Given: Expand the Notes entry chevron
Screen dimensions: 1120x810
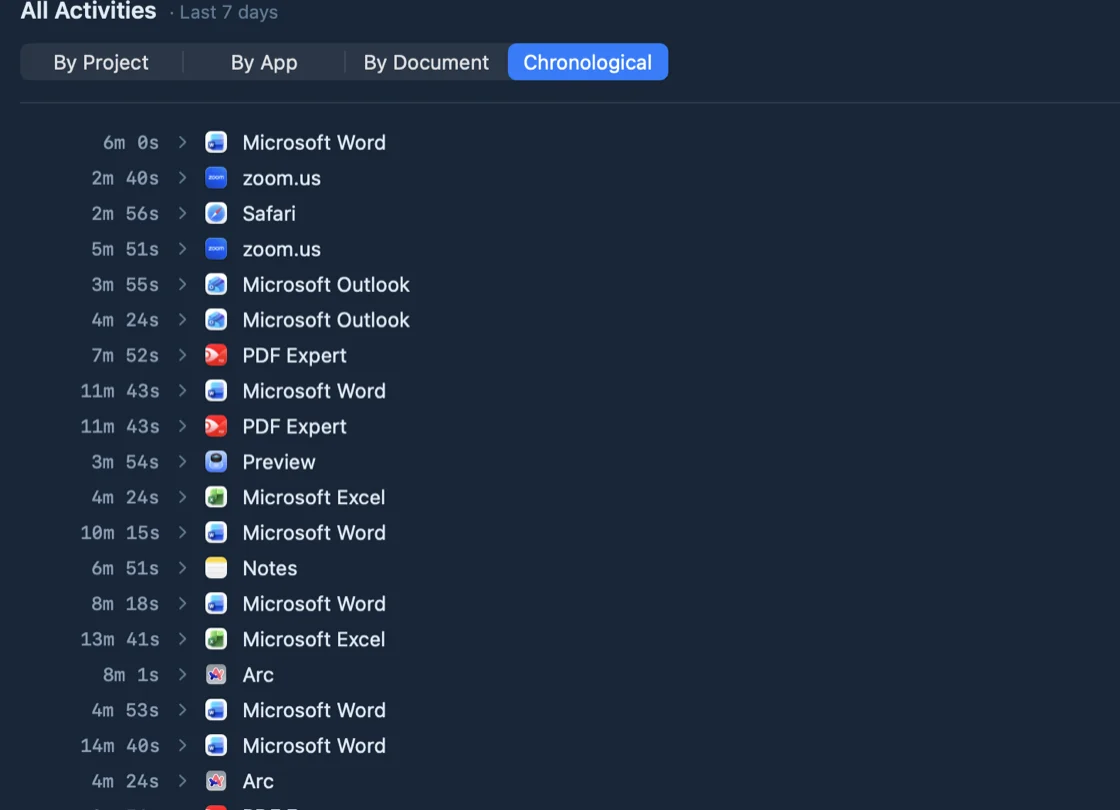Looking at the screenshot, I should click(x=182, y=568).
